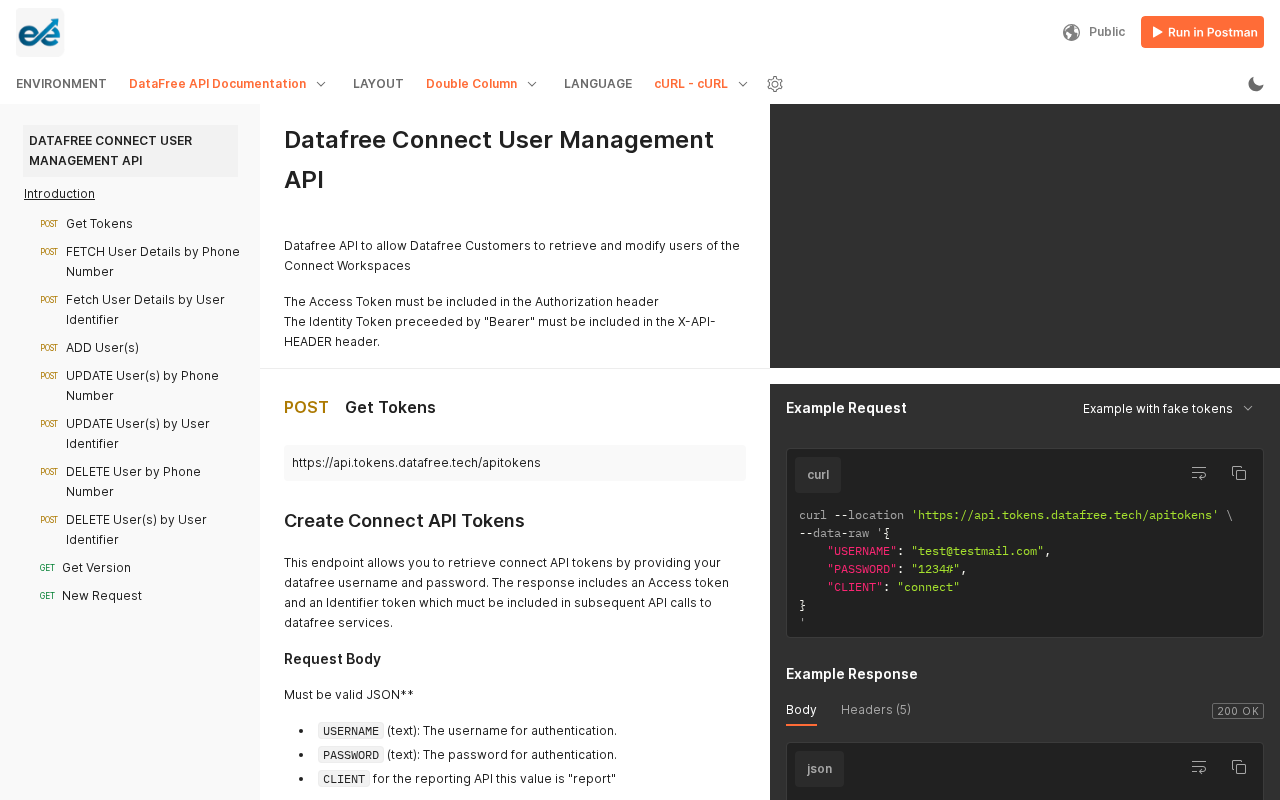Copy the json example response code

click(x=1239, y=767)
